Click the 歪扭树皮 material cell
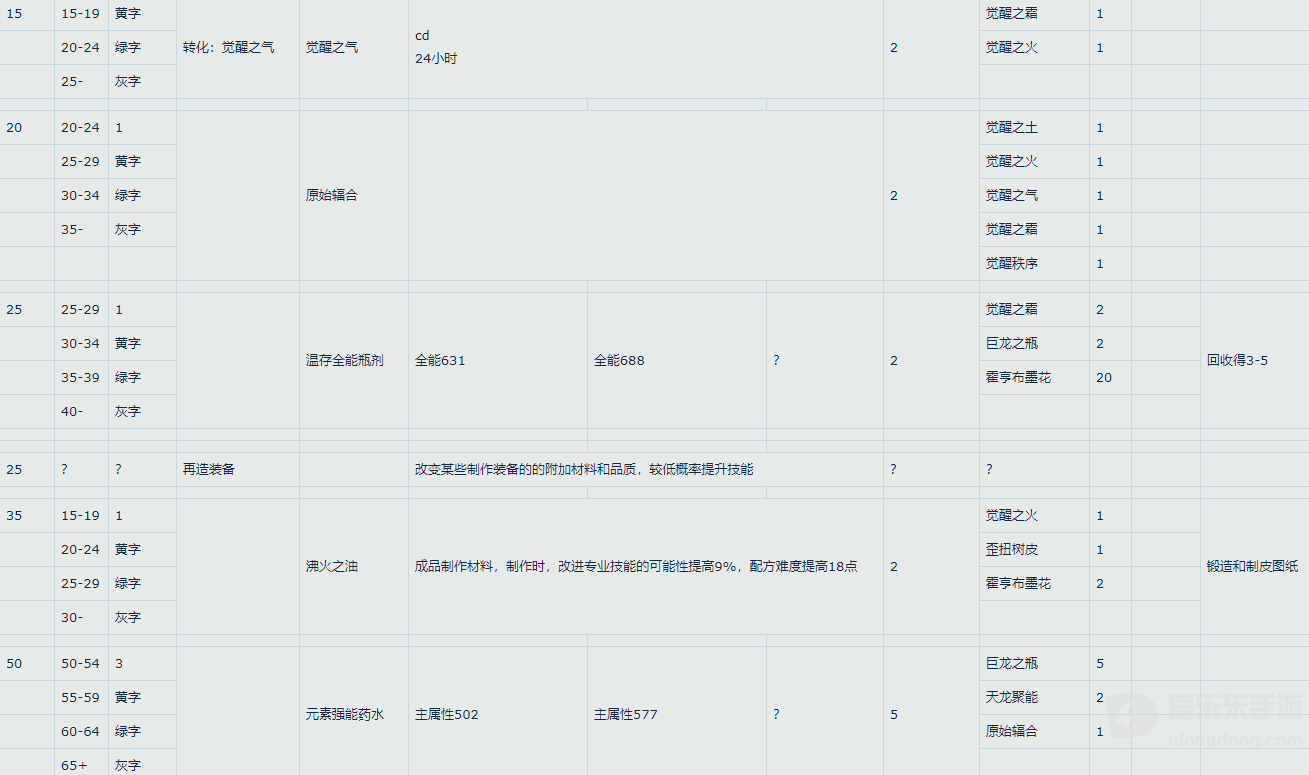1309x775 pixels. [x=1011, y=549]
